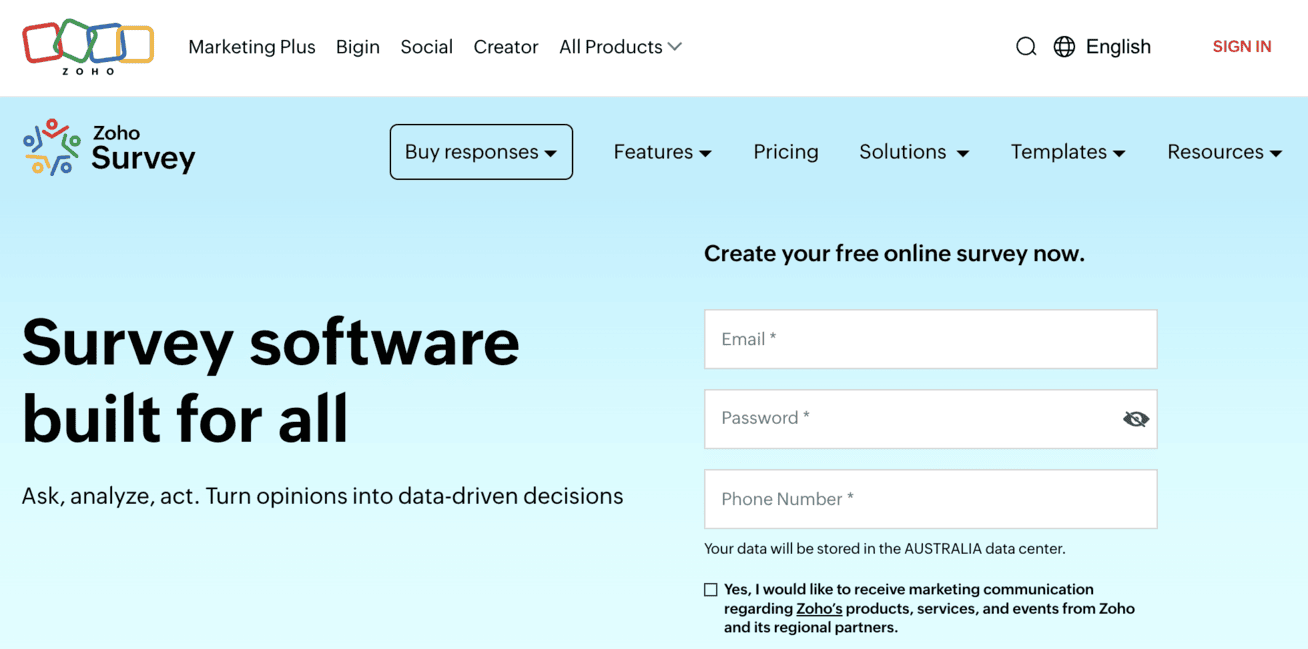The width and height of the screenshot is (1308, 649).
Task: Open Creator in top navigation
Action: 506,47
